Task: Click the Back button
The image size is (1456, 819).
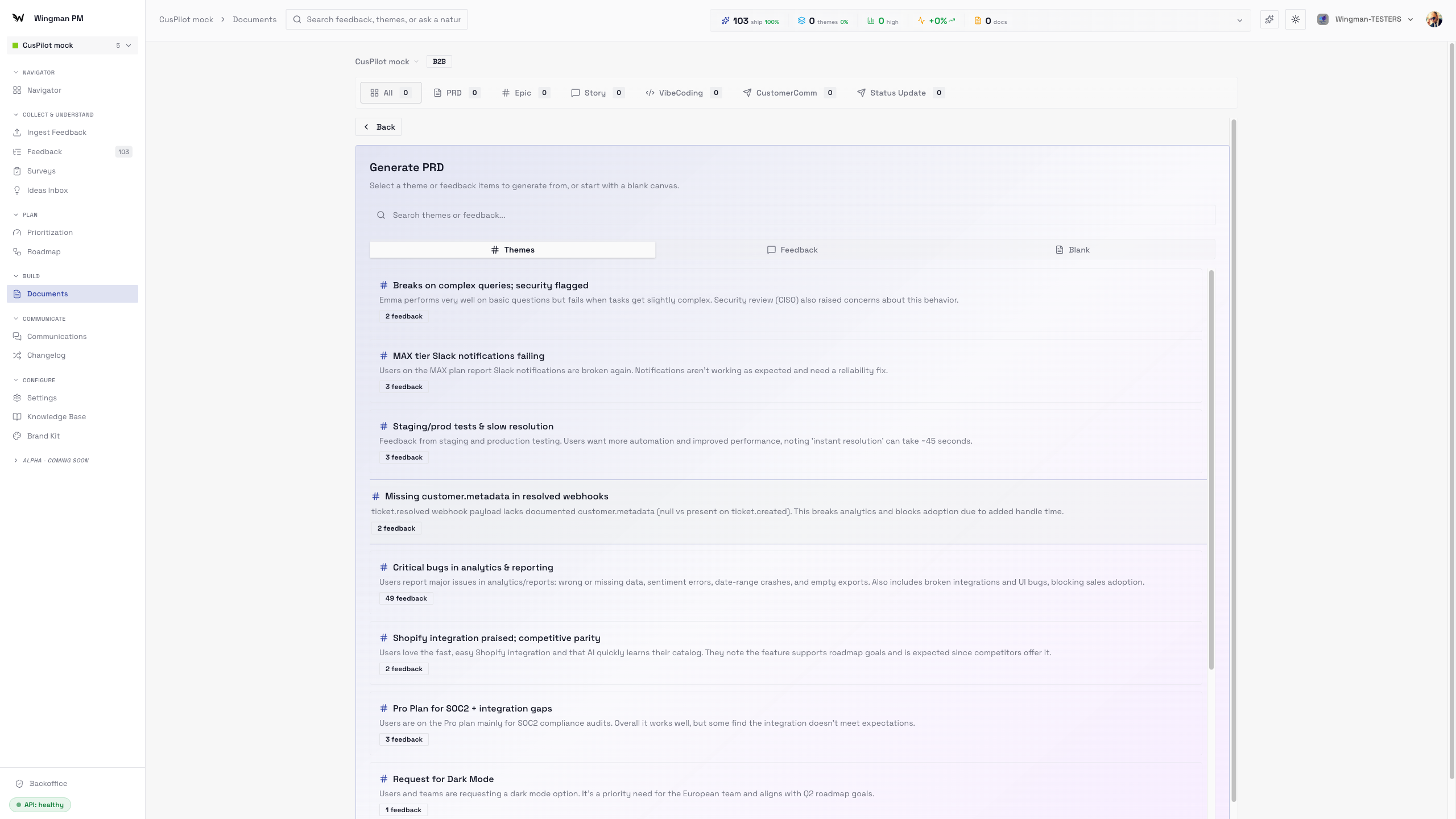Action: [x=379, y=127]
